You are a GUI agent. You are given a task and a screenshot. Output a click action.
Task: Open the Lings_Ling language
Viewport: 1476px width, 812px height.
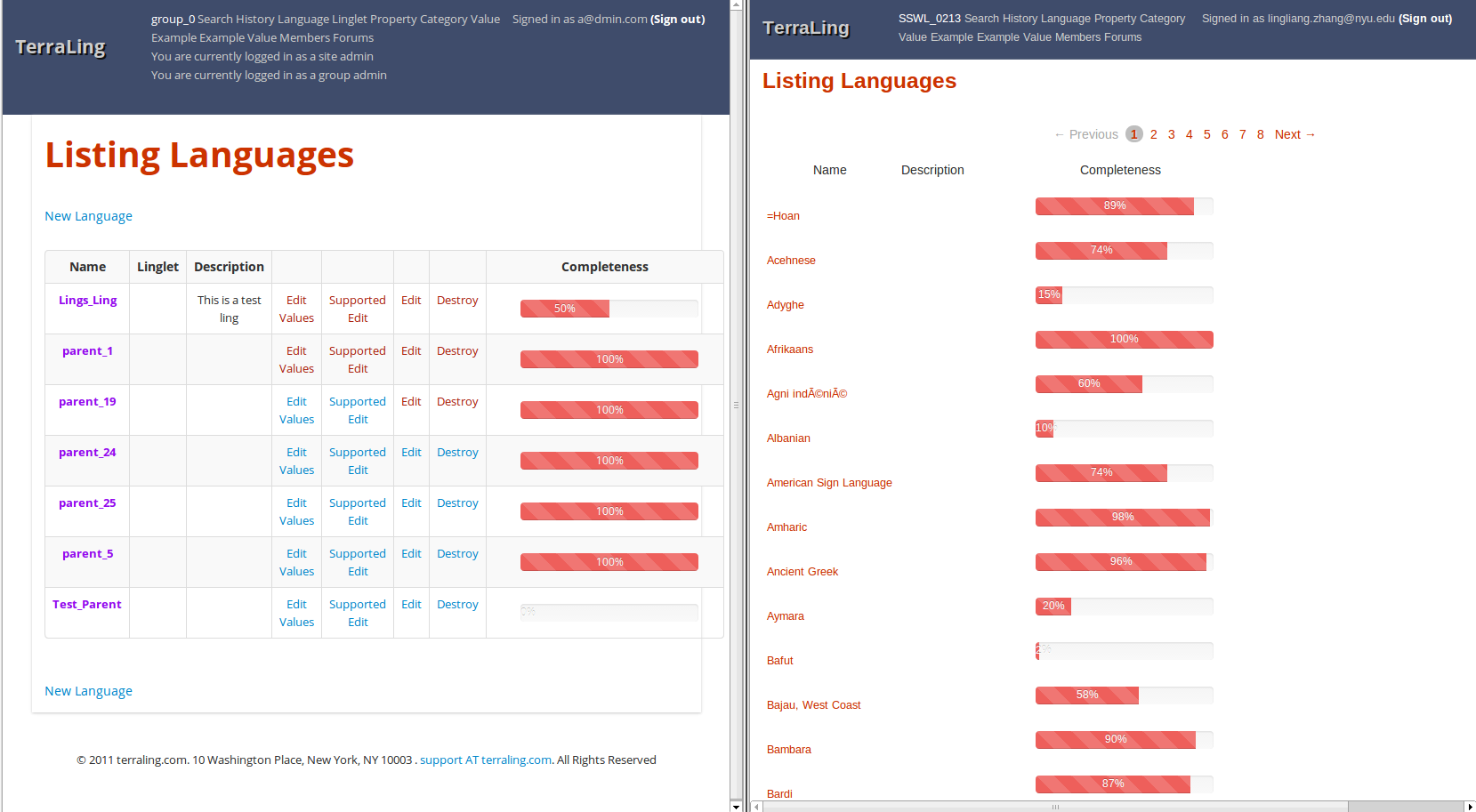(87, 301)
